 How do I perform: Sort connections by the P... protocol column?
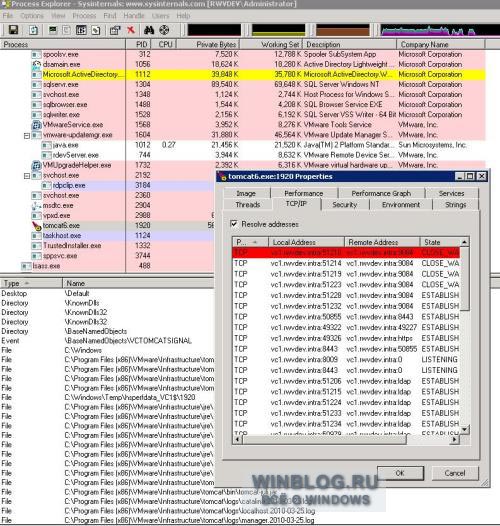tap(250, 242)
